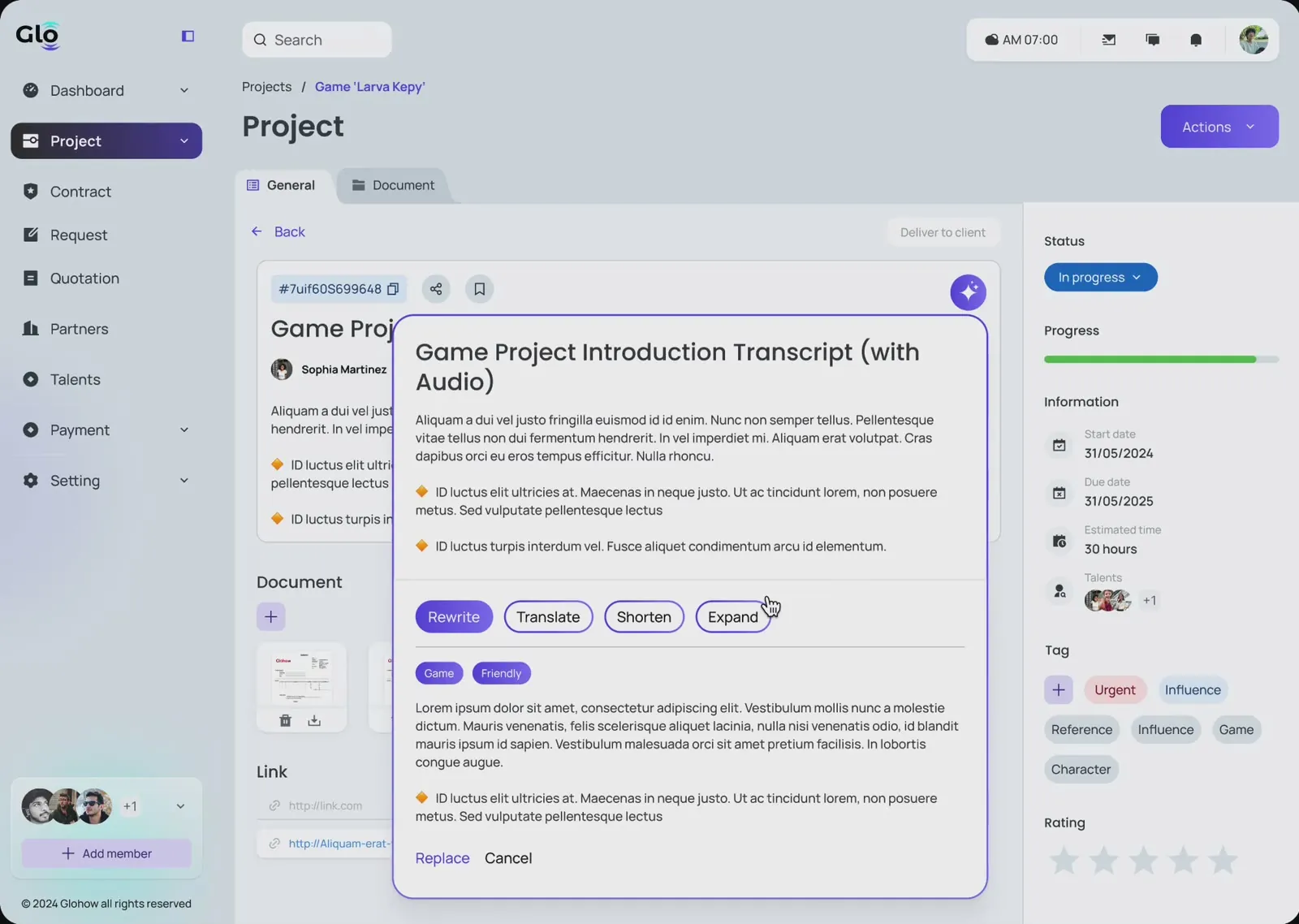This screenshot has height=924, width=1299.
Task: Click the AI sparkle assistant button
Action: point(968,292)
